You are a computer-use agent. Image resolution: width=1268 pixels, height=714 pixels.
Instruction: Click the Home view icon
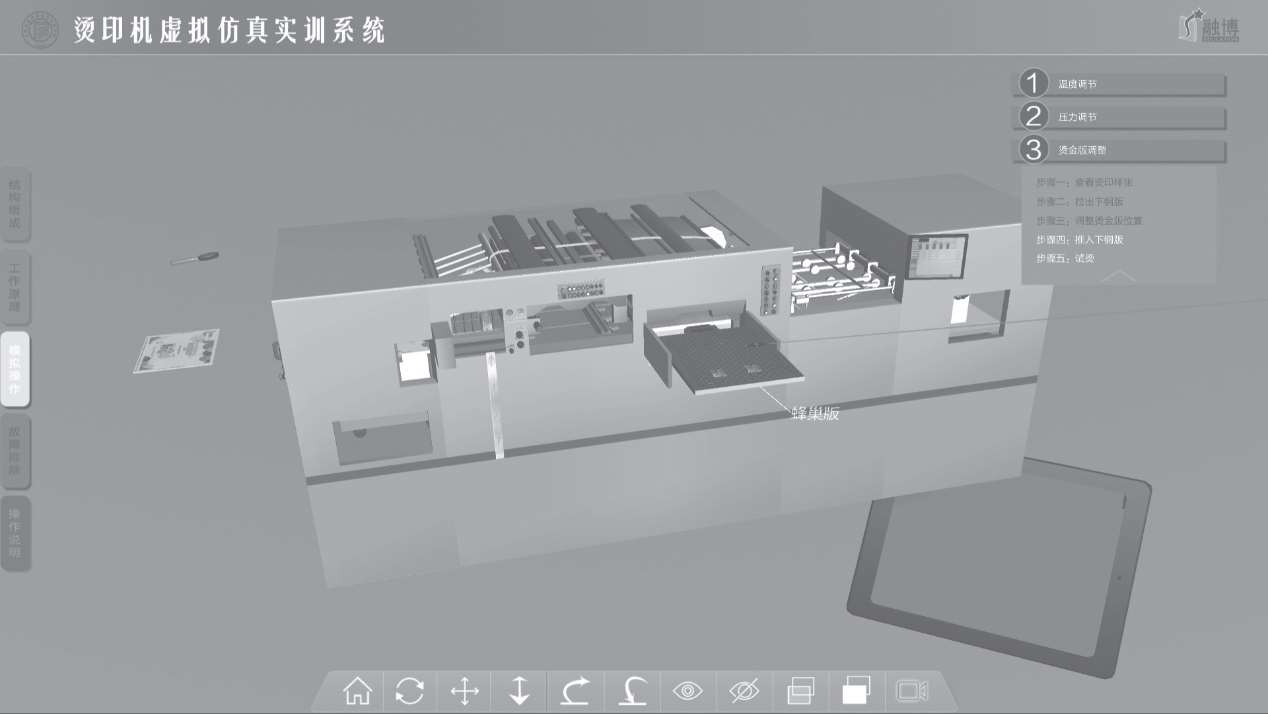pos(357,691)
